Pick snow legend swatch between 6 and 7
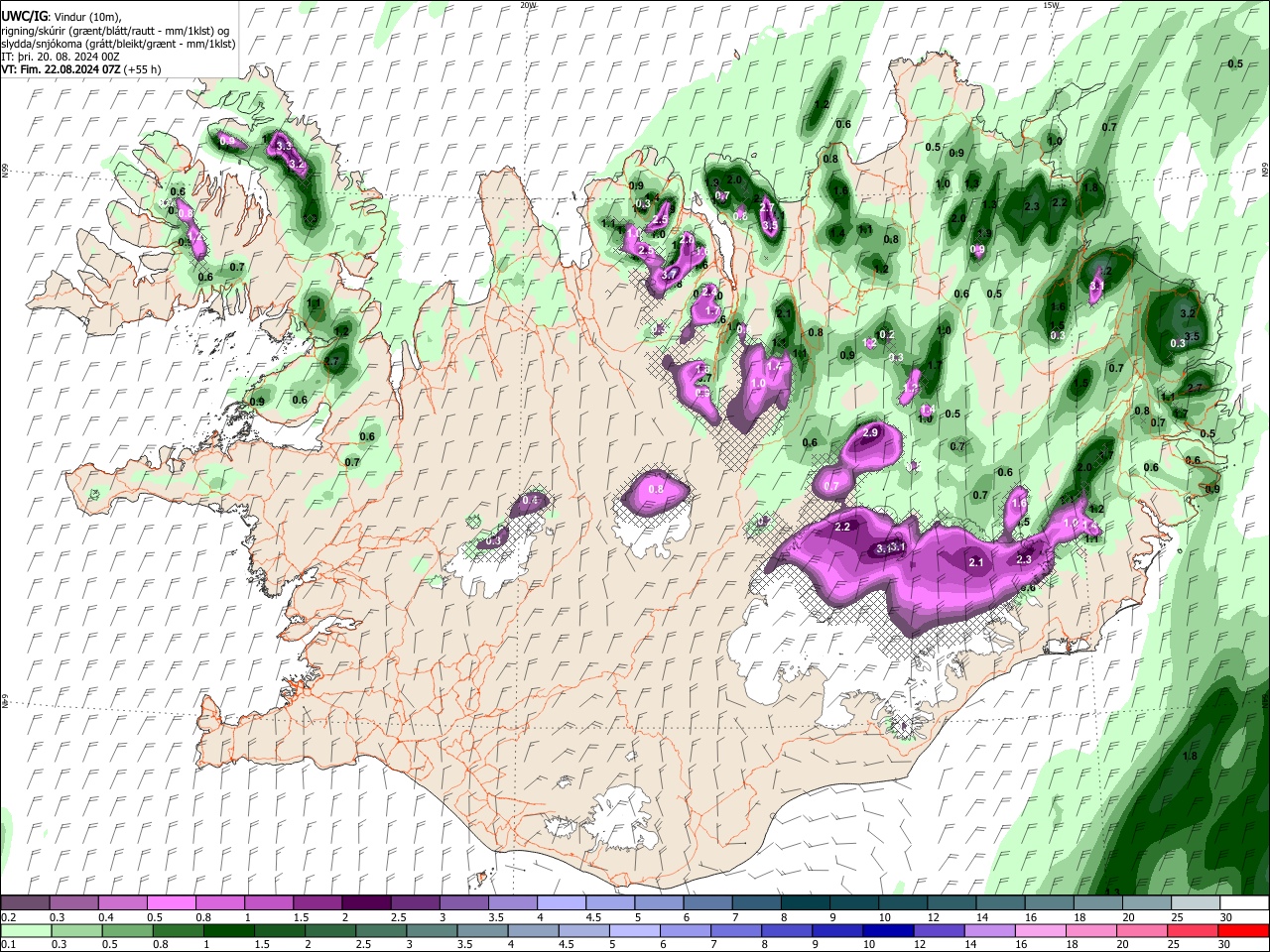This screenshot has height=952, width=1270. [707, 903]
